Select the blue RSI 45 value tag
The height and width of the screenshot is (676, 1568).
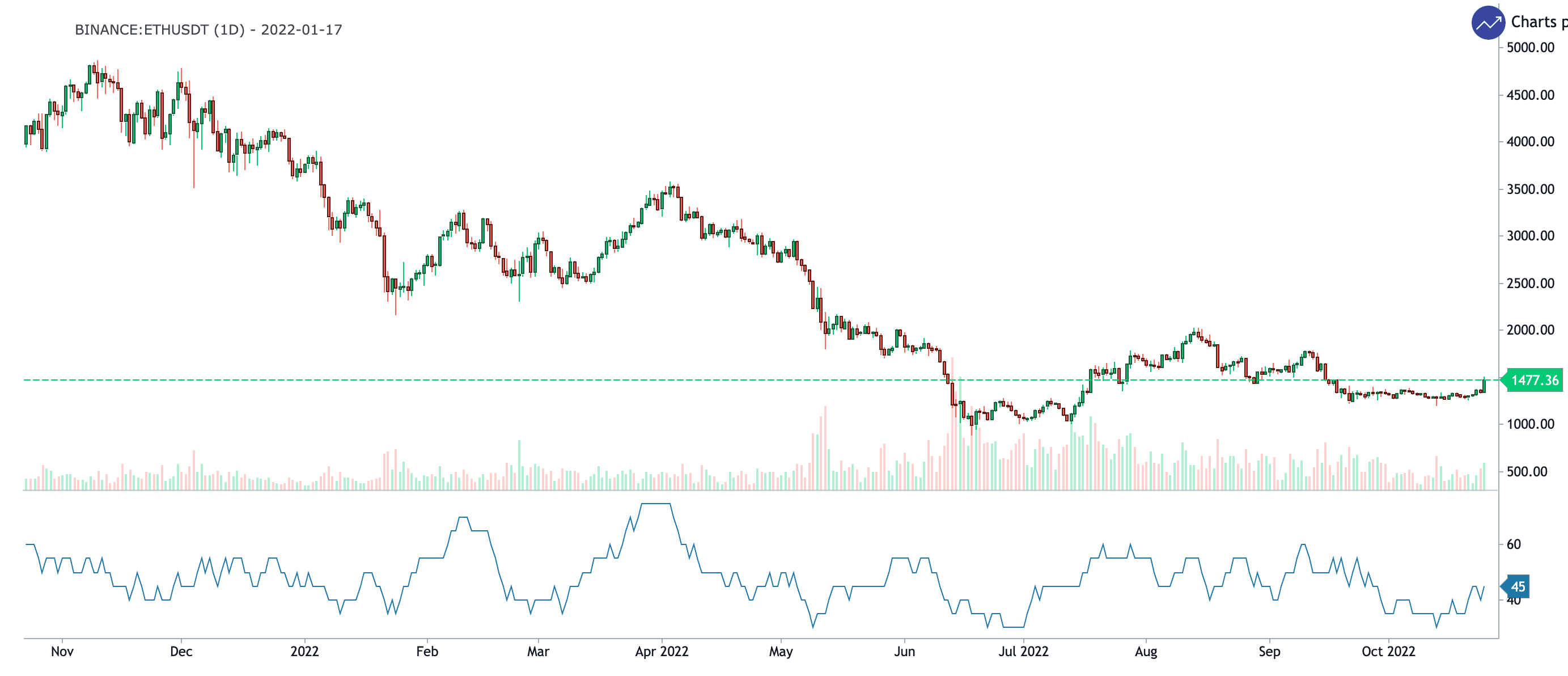pyautogui.click(x=1517, y=586)
